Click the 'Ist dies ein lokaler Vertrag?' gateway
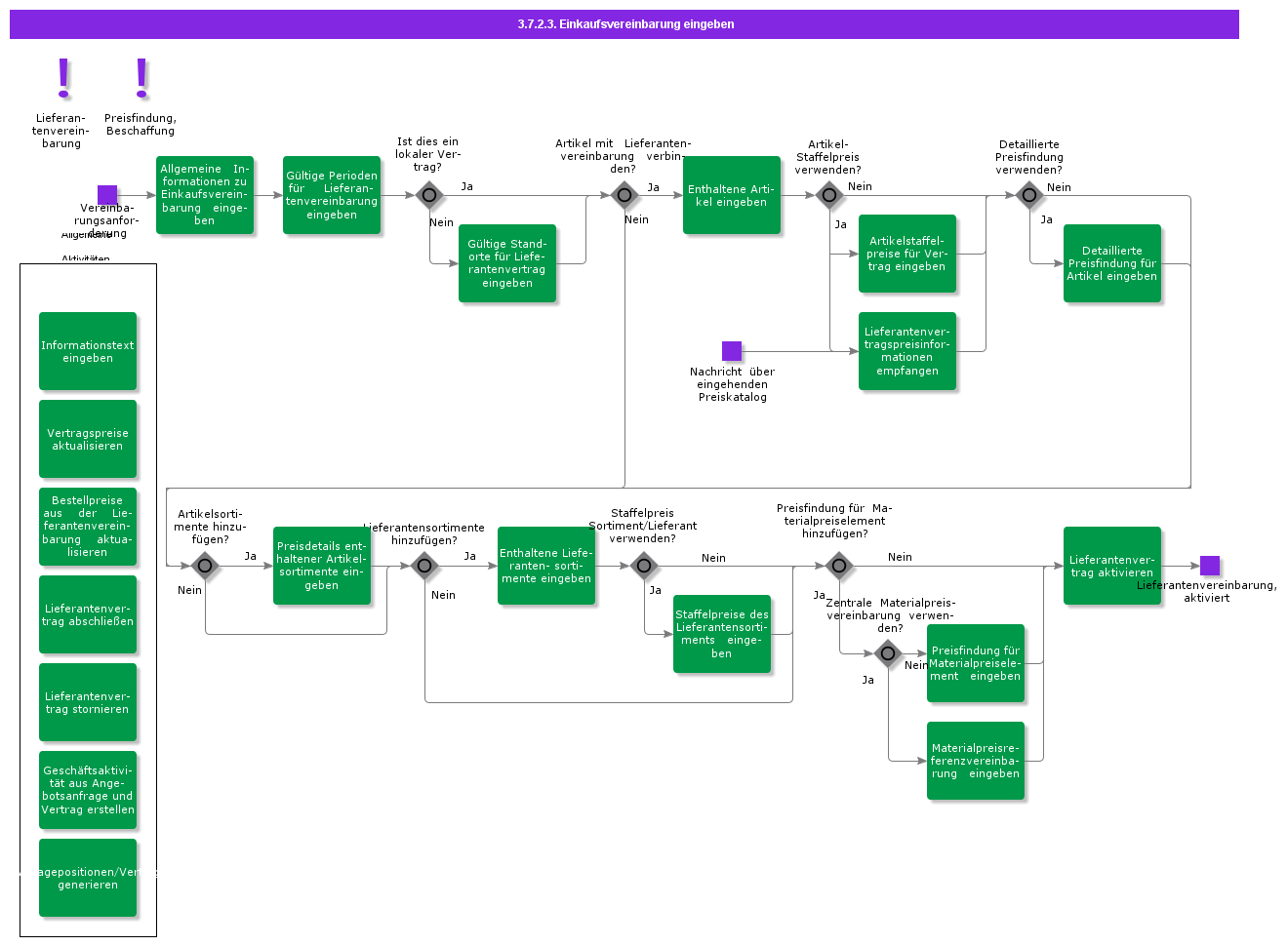1288x946 pixels. click(x=428, y=195)
